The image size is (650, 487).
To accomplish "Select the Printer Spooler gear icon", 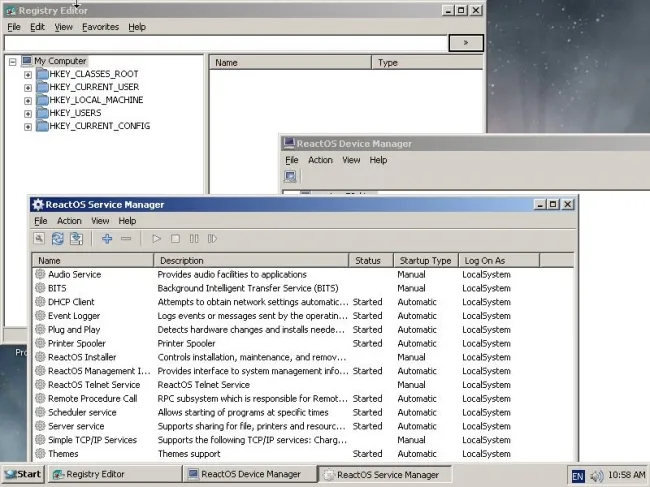I will pos(40,343).
